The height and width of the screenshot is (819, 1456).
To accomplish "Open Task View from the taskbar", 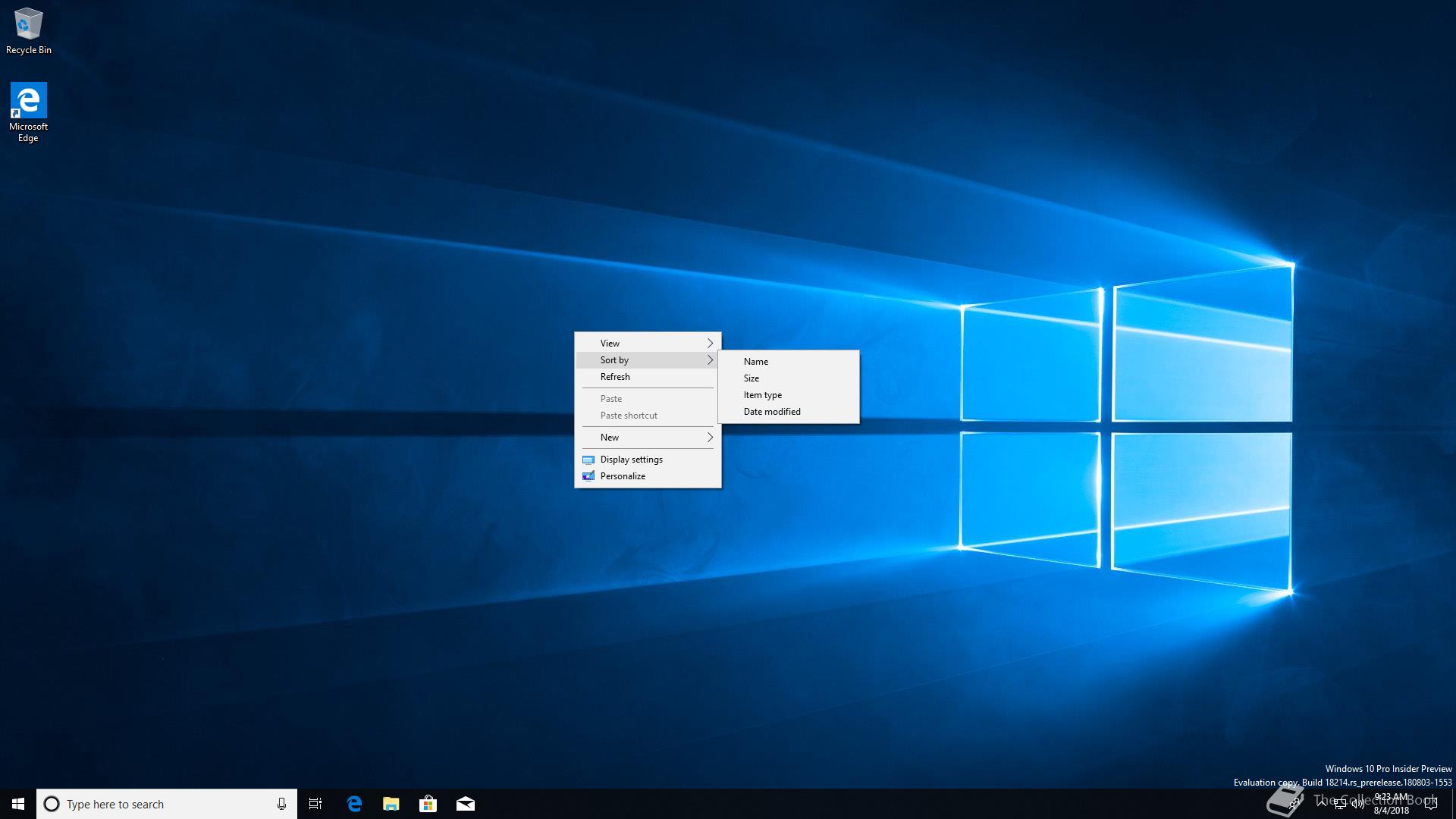I will coord(315,804).
